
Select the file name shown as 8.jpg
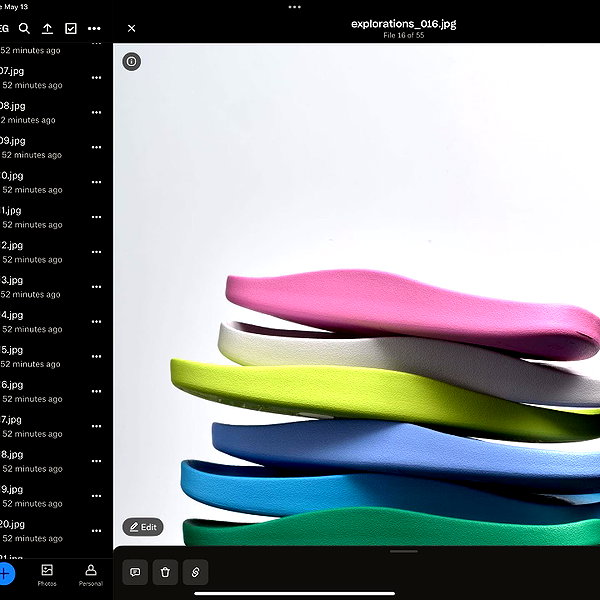tap(12, 455)
